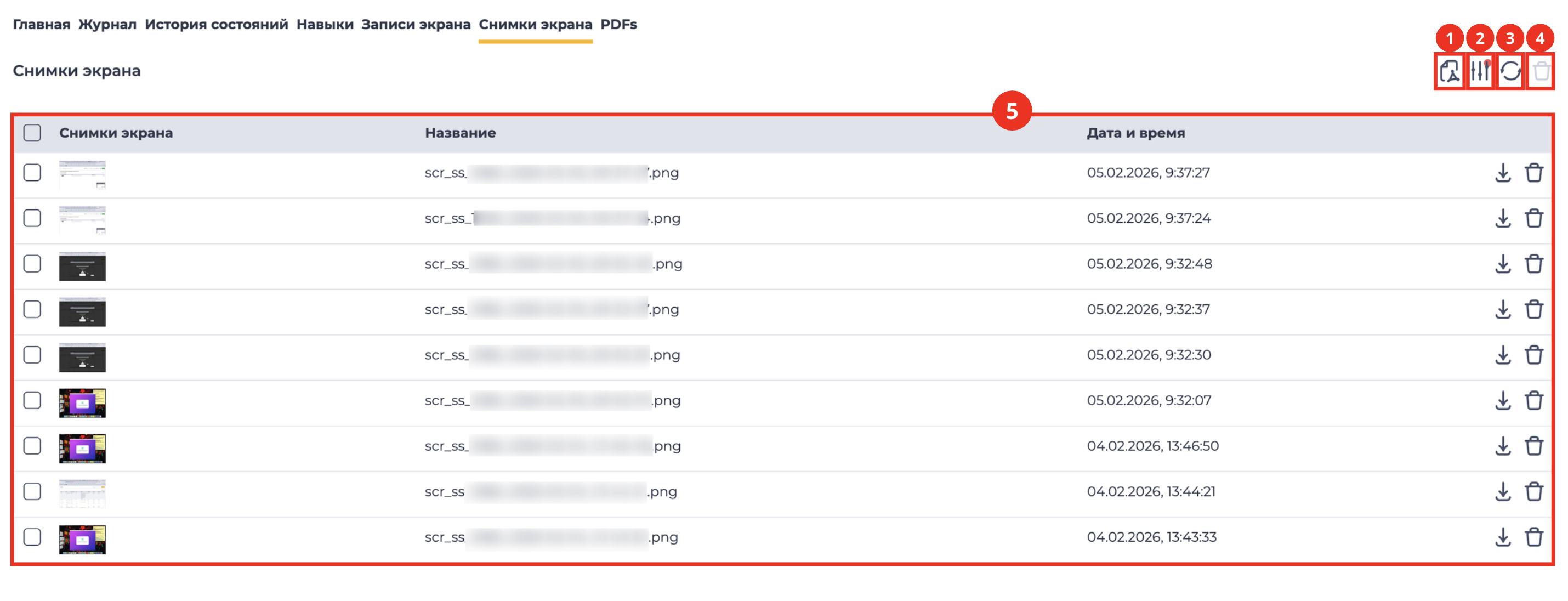
Task: Delete screenshot from 05.02.2026, 9:32:37
Action: tap(1534, 310)
